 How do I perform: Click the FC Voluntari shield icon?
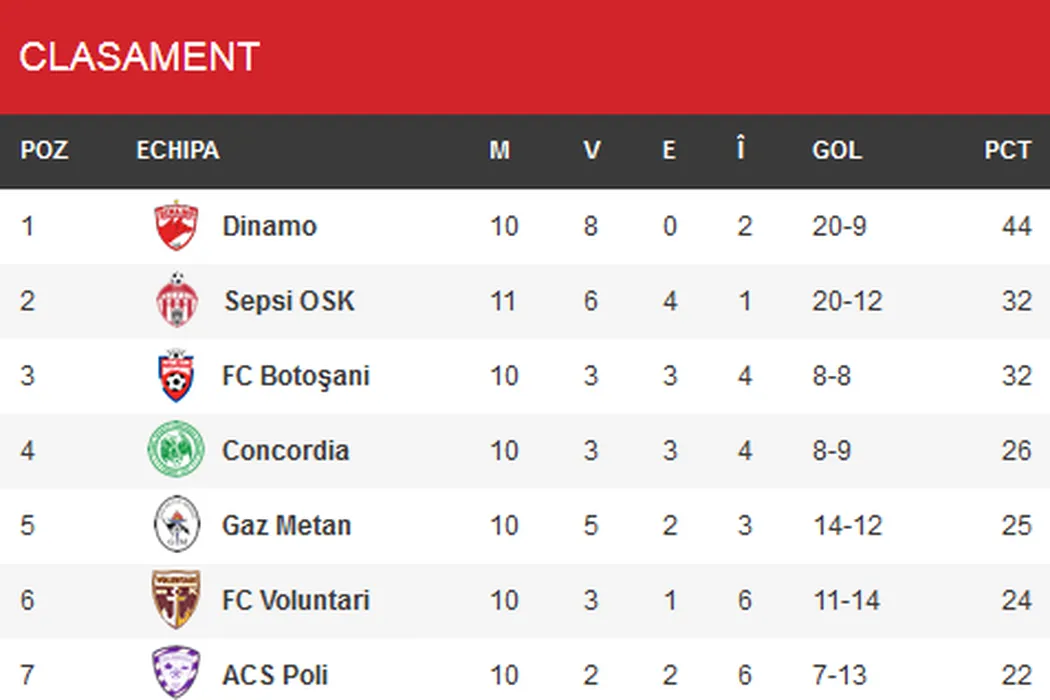176,600
